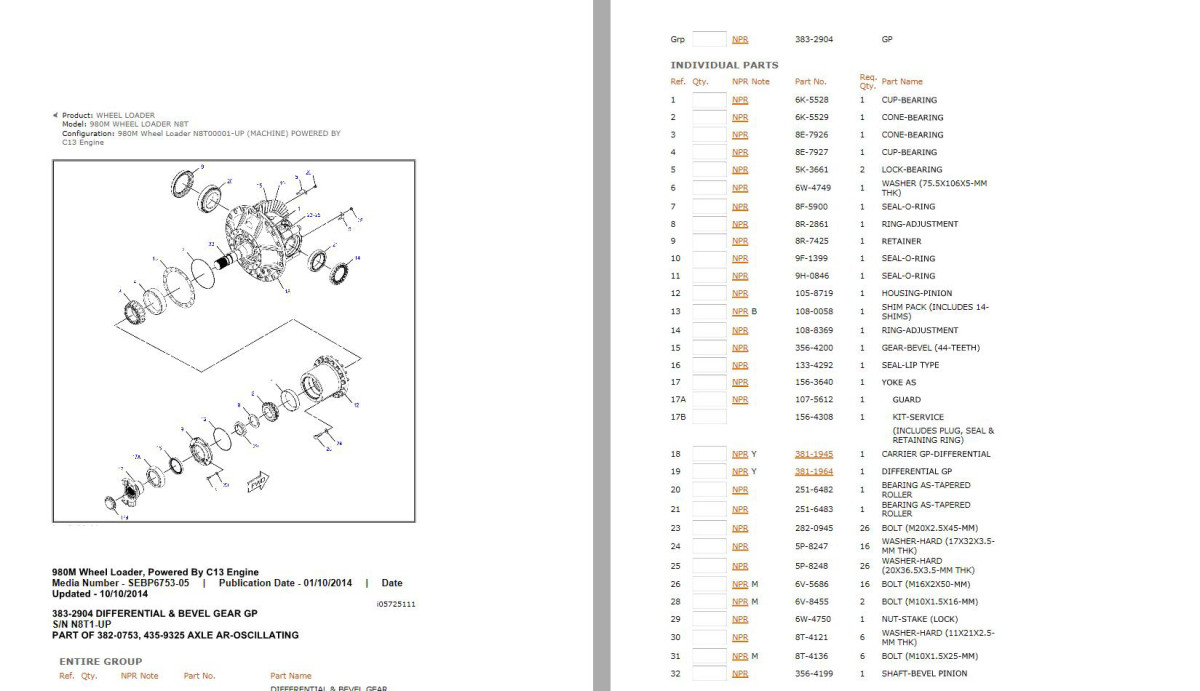This screenshot has width=1200, height=691.
Task: Click NPR link for 156-3640 YOKE AS
Action: [740, 382]
